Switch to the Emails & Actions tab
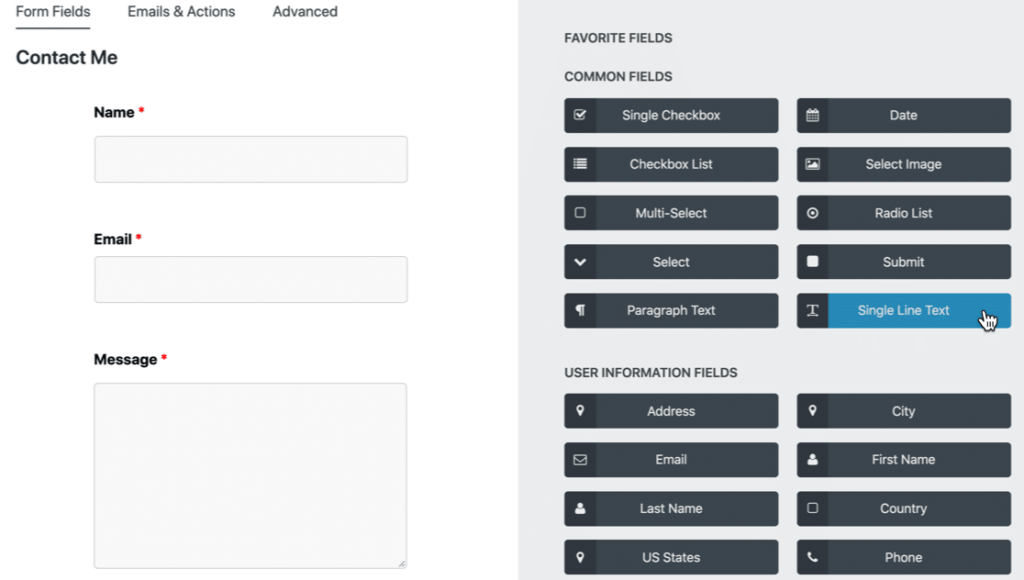Viewport: 1024px width, 580px height. [180, 11]
